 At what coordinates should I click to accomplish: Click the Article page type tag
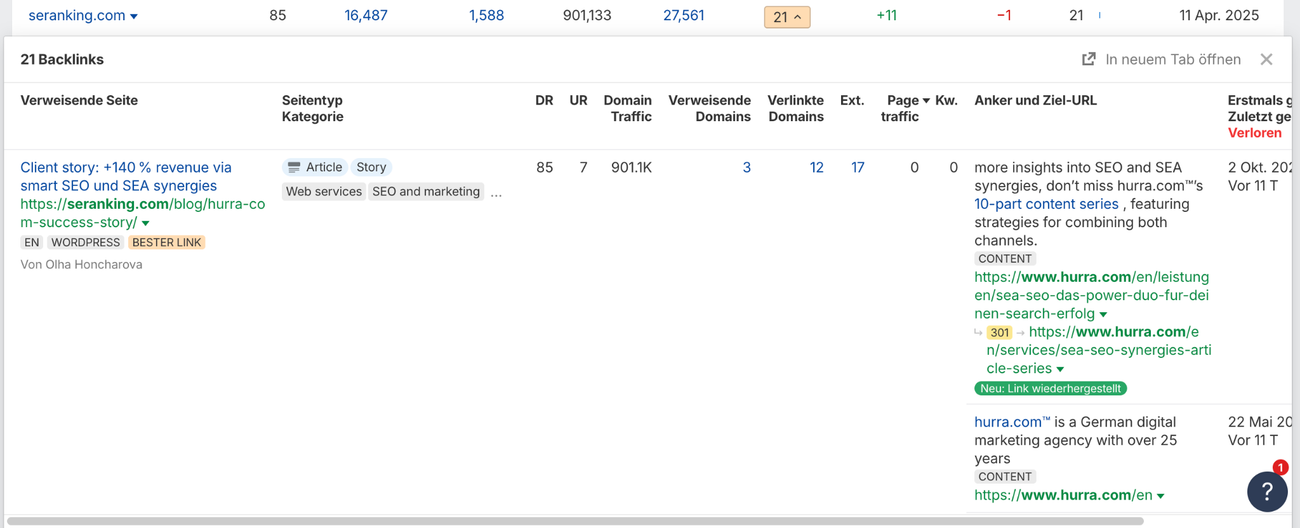314,168
